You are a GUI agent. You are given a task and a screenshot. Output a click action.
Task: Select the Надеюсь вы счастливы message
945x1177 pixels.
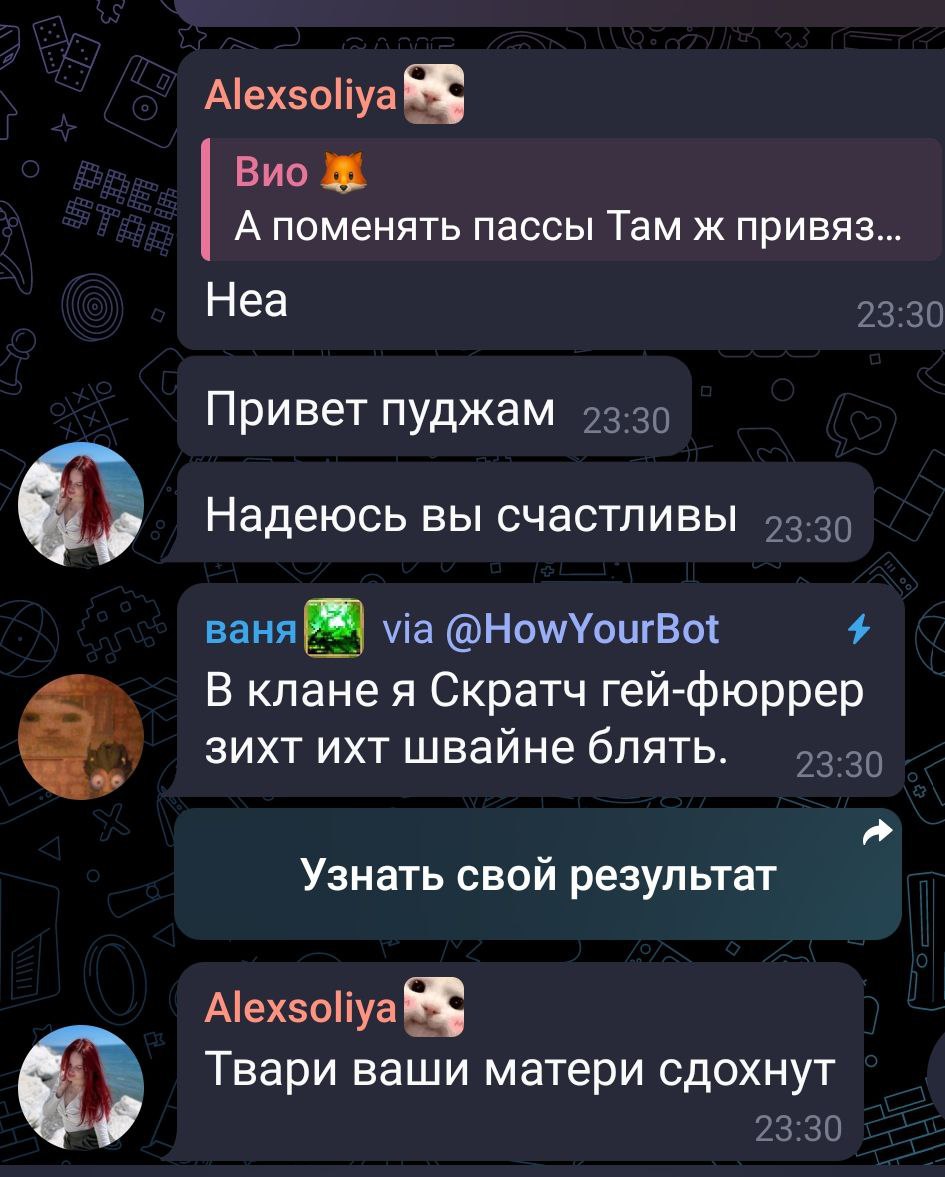point(525,512)
